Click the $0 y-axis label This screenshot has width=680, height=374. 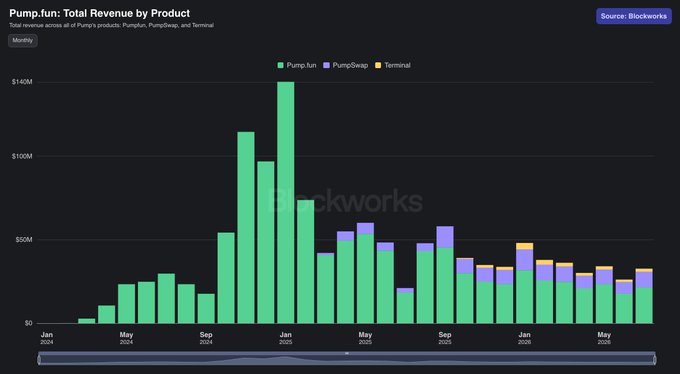(28, 323)
